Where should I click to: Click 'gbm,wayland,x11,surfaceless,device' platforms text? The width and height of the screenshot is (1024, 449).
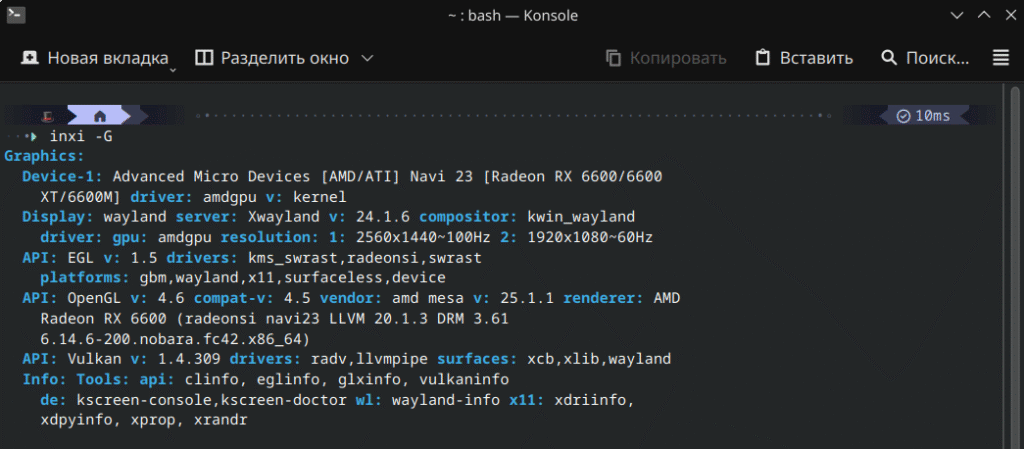(x=293, y=277)
